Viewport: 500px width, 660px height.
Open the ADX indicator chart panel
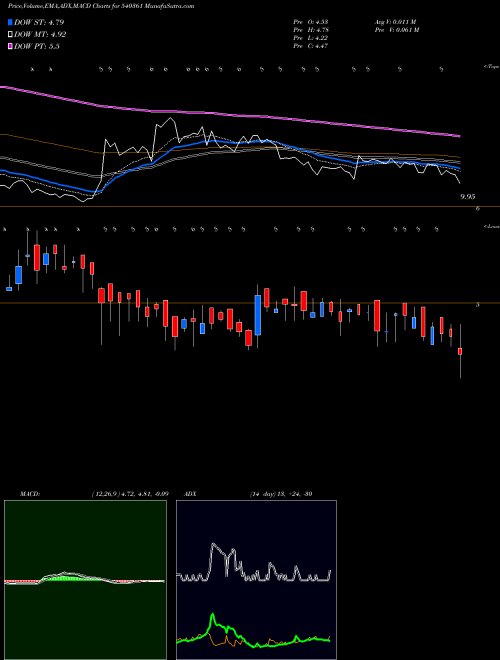[256, 580]
